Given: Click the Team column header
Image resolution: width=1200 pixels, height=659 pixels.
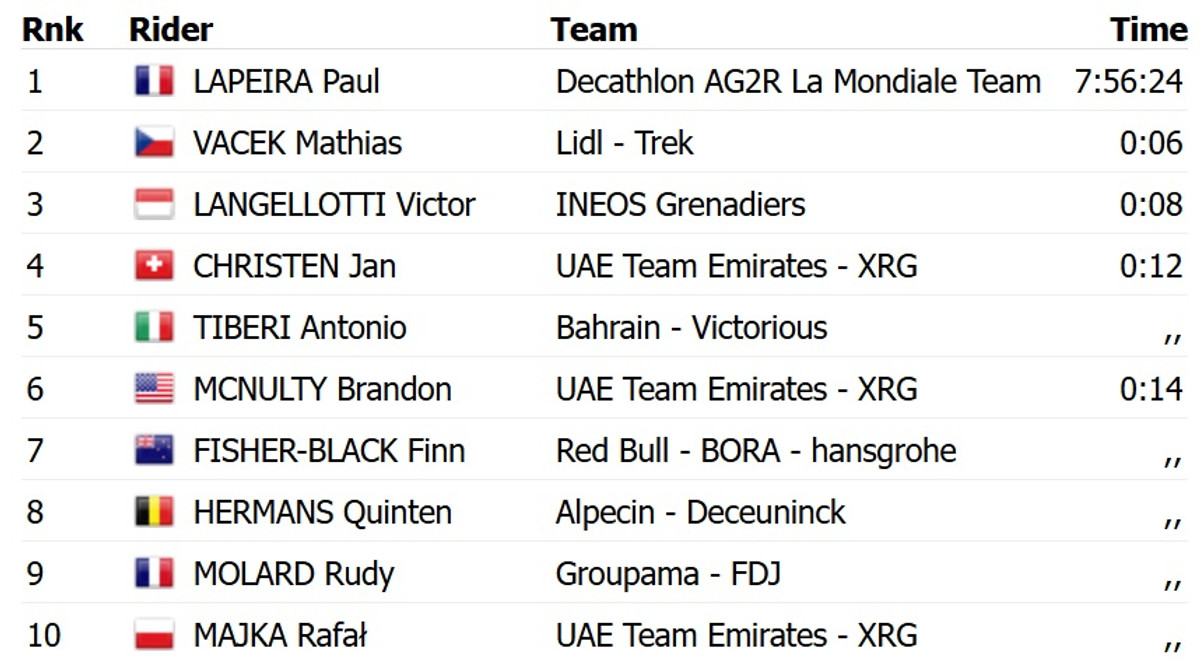Looking at the screenshot, I should point(594,30).
